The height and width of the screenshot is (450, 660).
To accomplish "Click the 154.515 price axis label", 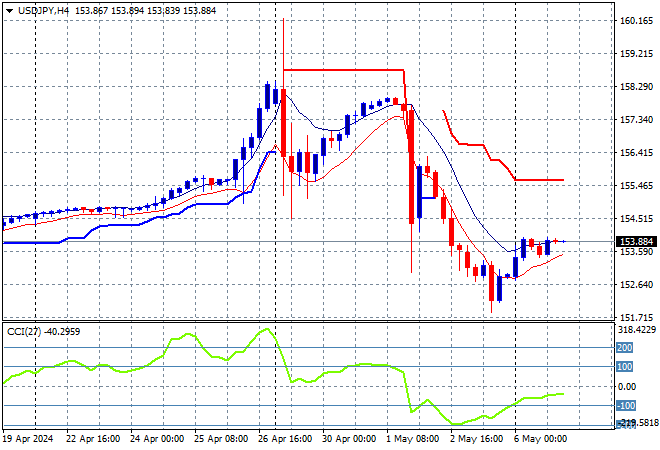I will coord(637,218).
